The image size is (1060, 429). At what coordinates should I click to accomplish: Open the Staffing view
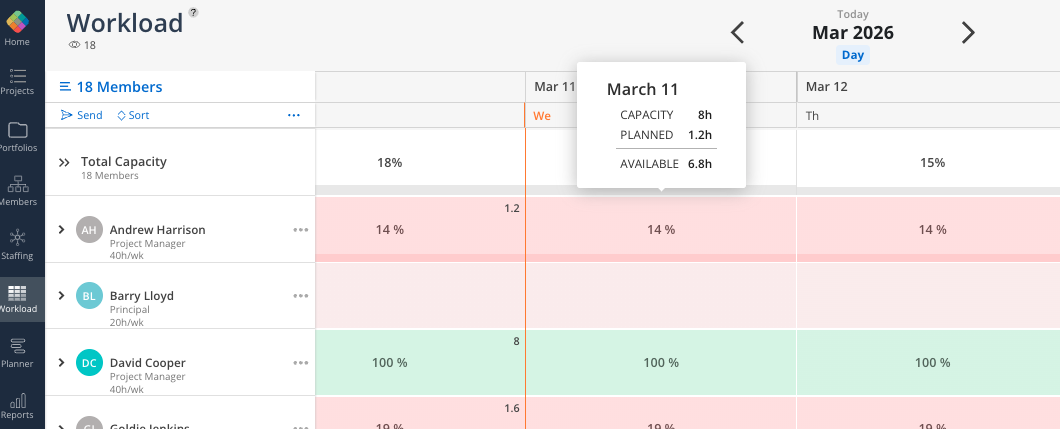(x=17, y=243)
